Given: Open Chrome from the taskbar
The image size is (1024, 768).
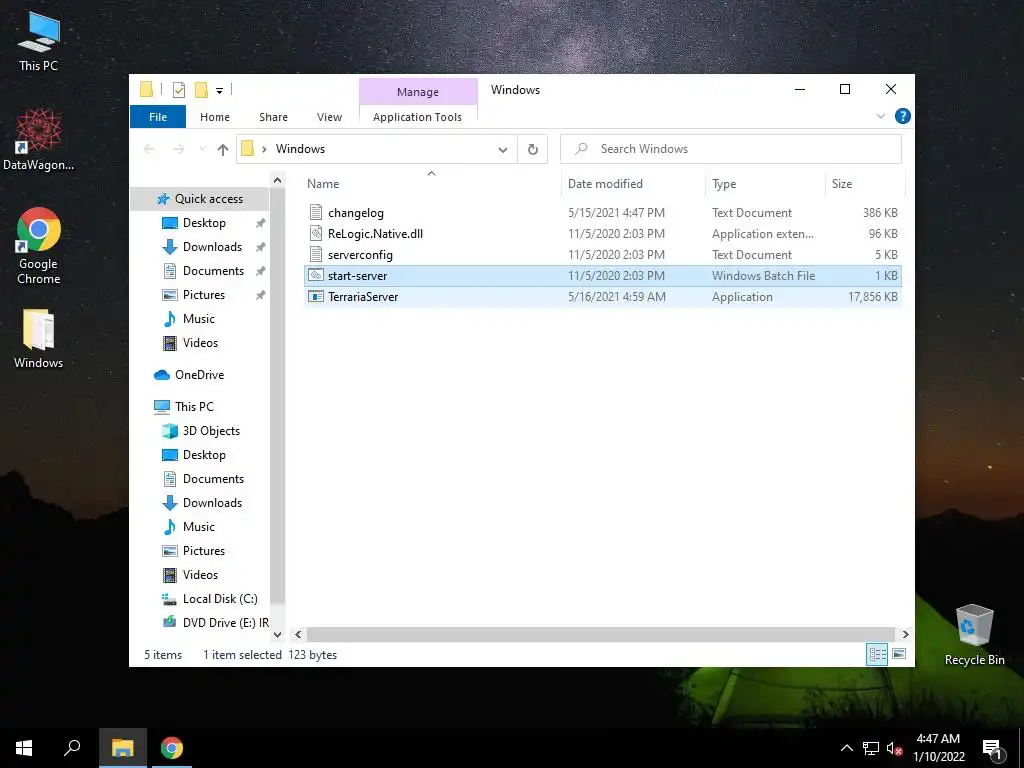Looking at the screenshot, I should (x=172, y=748).
